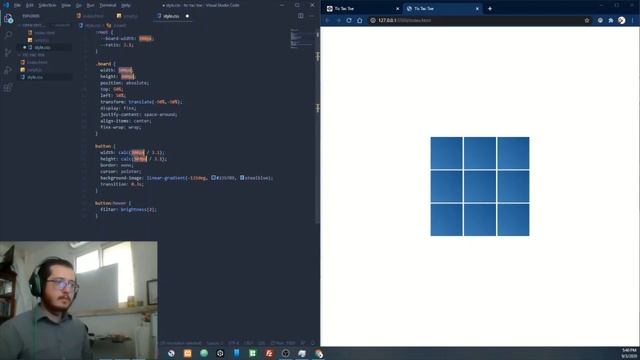Open the Extensions view in VS Code
This screenshot has width=640, height=360.
coord(8,87)
